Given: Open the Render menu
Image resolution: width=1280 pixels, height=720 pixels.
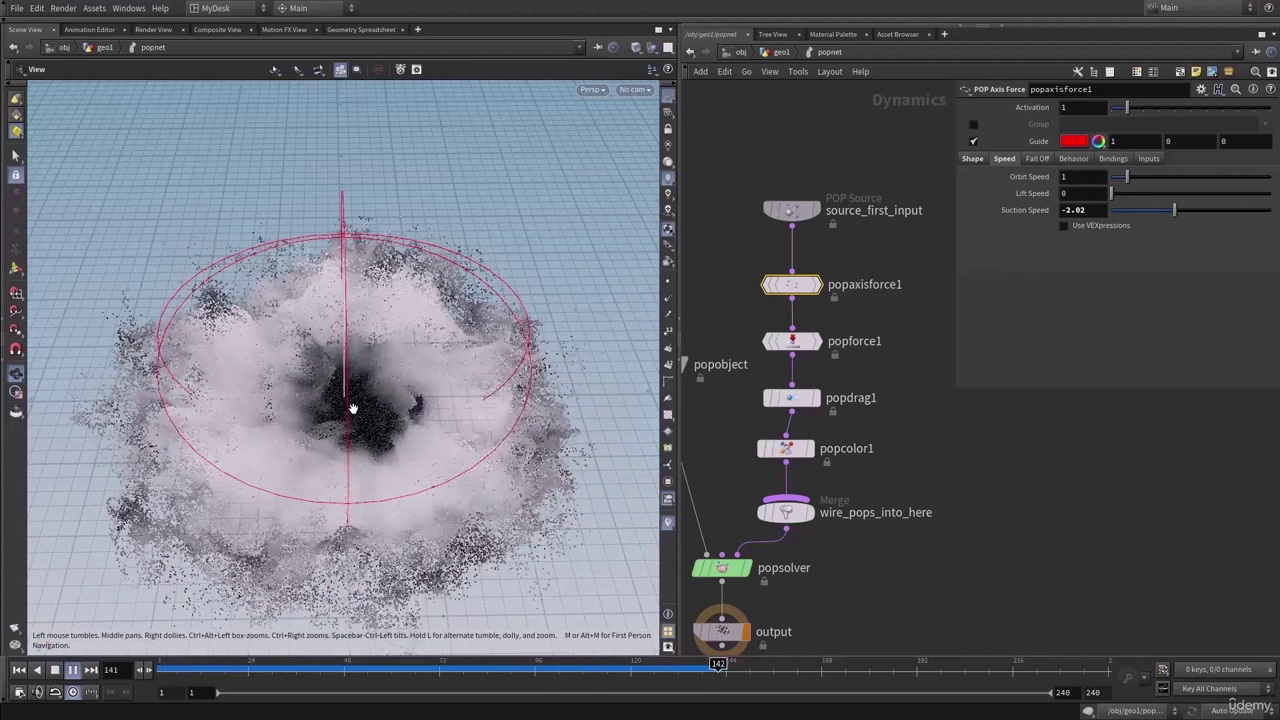Looking at the screenshot, I should point(63,8).
